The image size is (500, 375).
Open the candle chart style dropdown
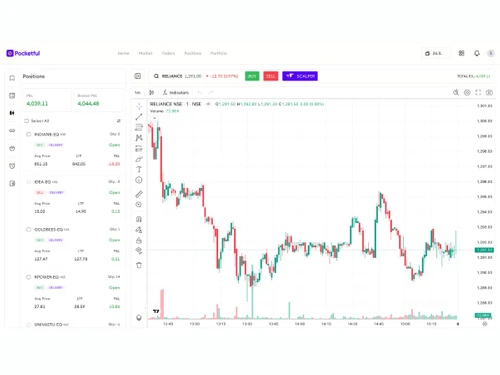(152, 93)
